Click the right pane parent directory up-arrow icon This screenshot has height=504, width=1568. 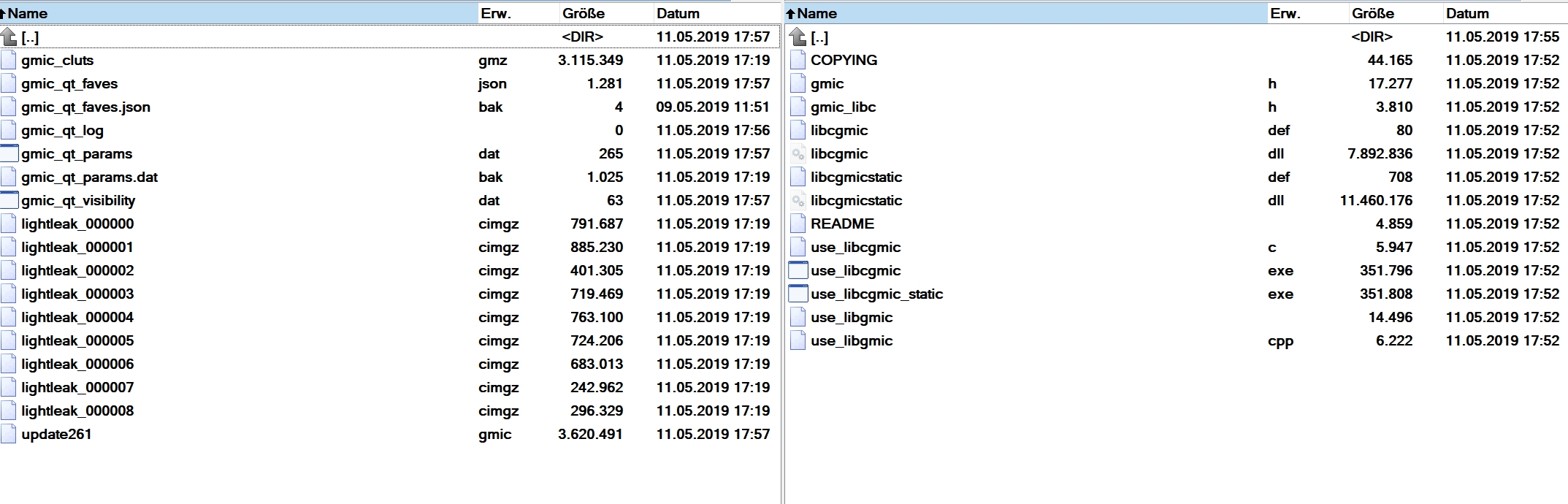point(798,37)
